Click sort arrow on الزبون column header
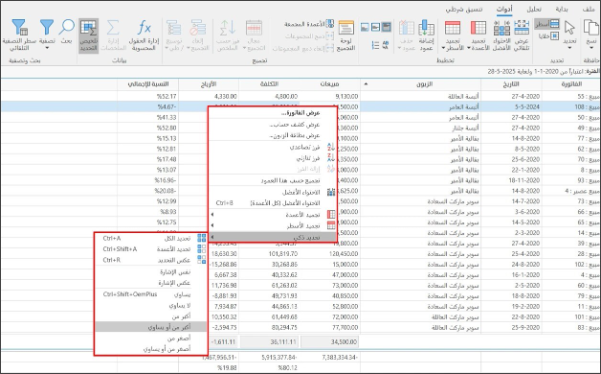 click(x=365, y=84)
